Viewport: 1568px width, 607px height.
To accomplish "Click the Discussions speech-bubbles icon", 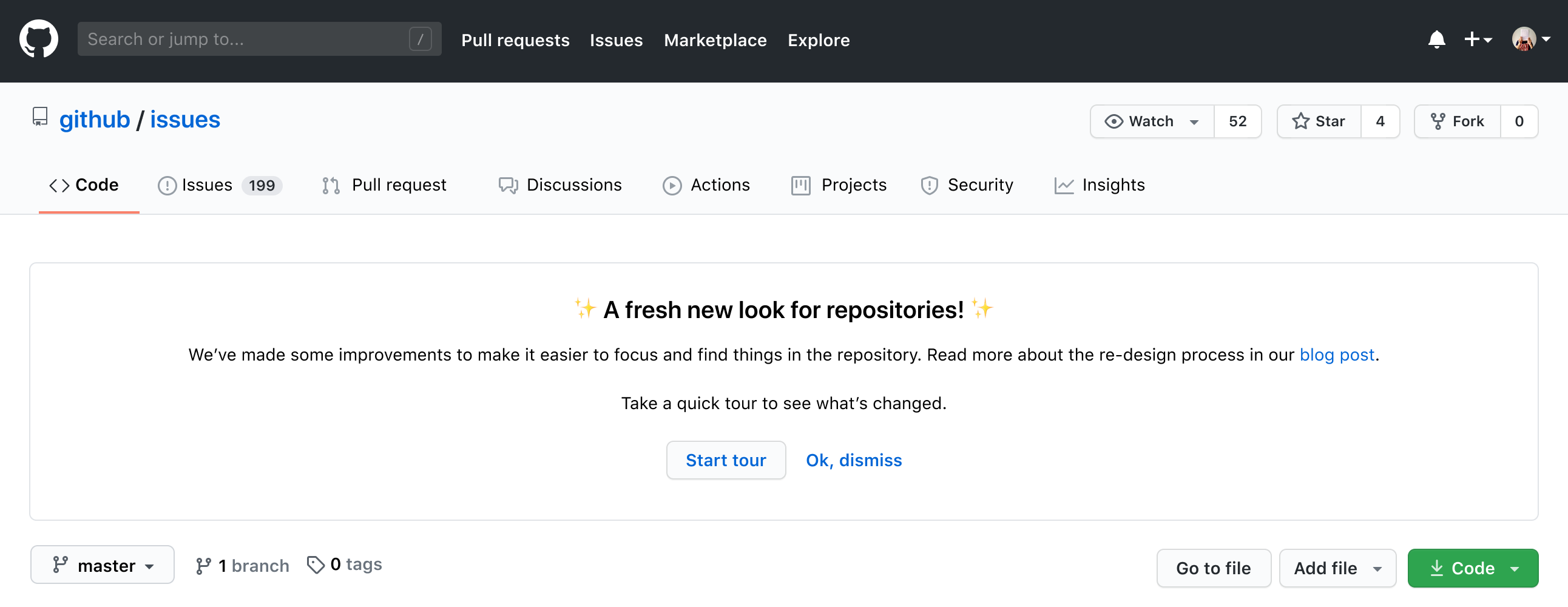I will coord(509,186).
